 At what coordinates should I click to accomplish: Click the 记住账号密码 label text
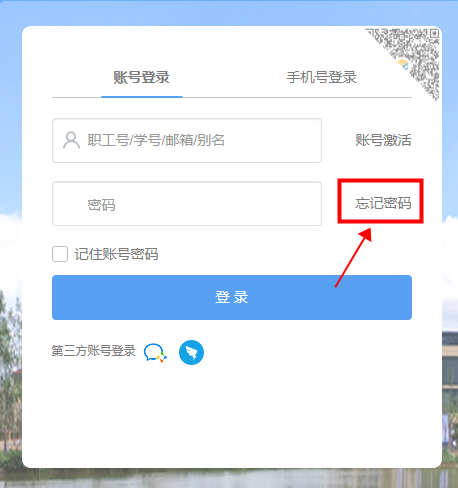(x=116, y=254)
